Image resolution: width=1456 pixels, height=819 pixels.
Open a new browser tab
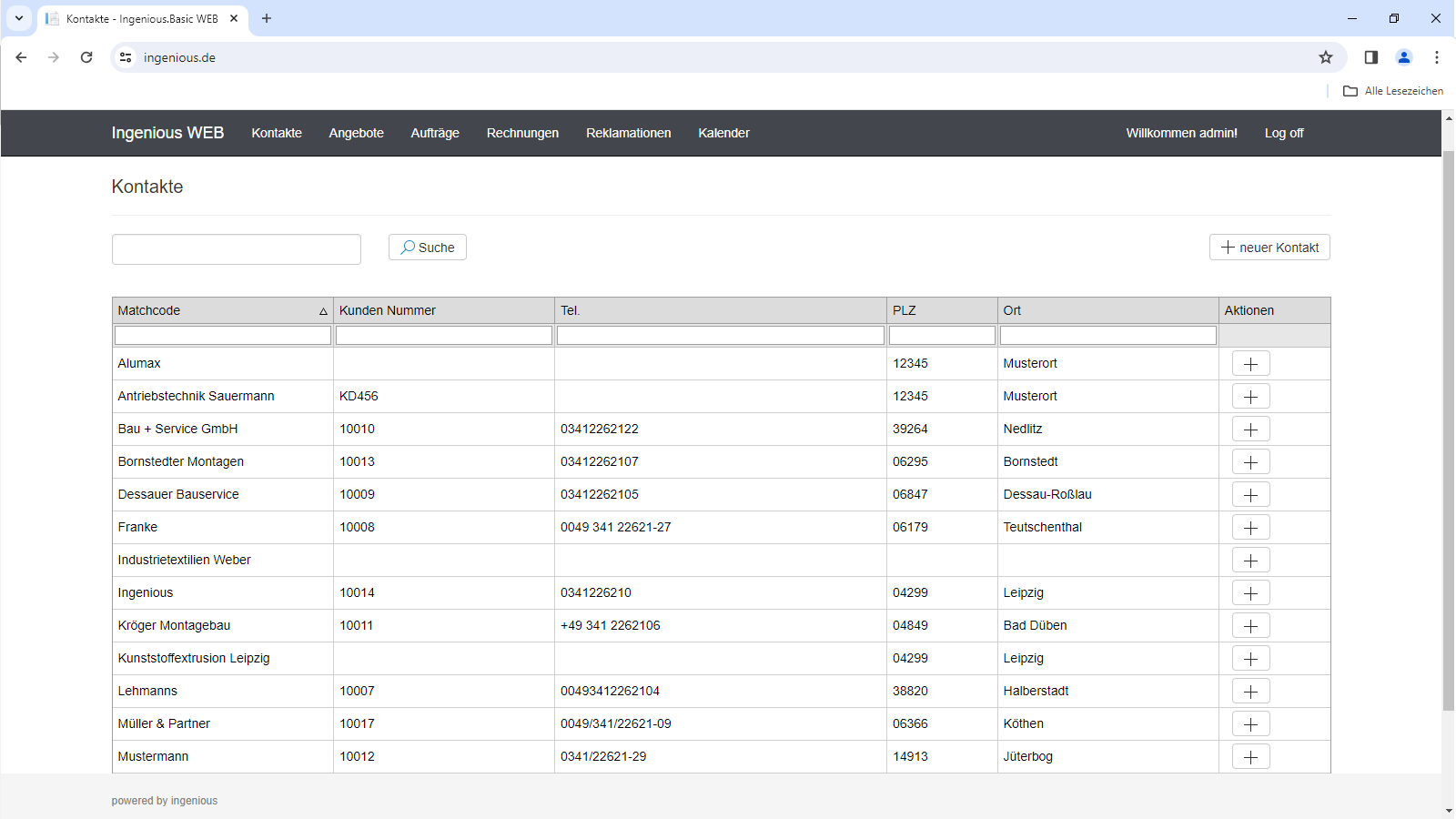(267, 18)
